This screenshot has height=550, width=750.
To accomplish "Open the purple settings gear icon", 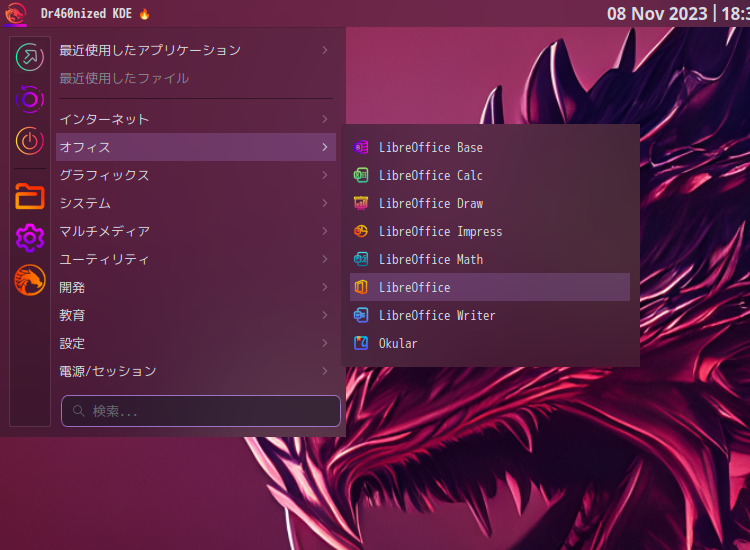I will pyautogui.click(x=30, y=238).
